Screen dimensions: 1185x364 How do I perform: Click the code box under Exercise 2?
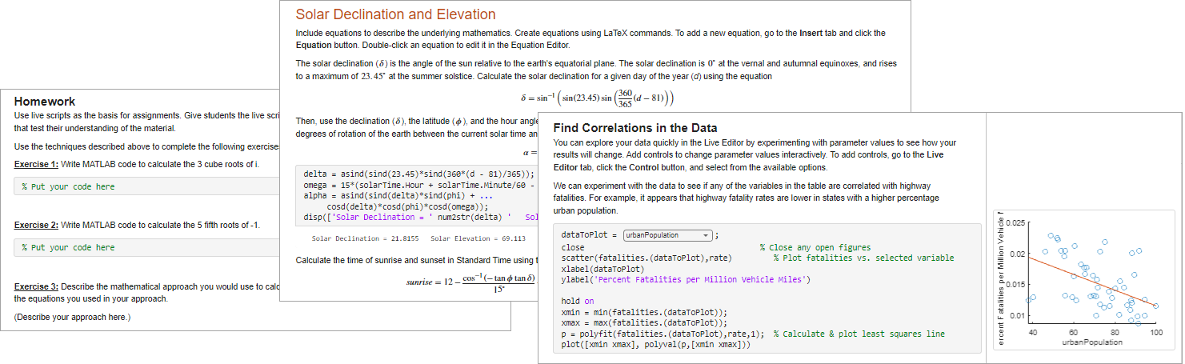coord(147,247)
